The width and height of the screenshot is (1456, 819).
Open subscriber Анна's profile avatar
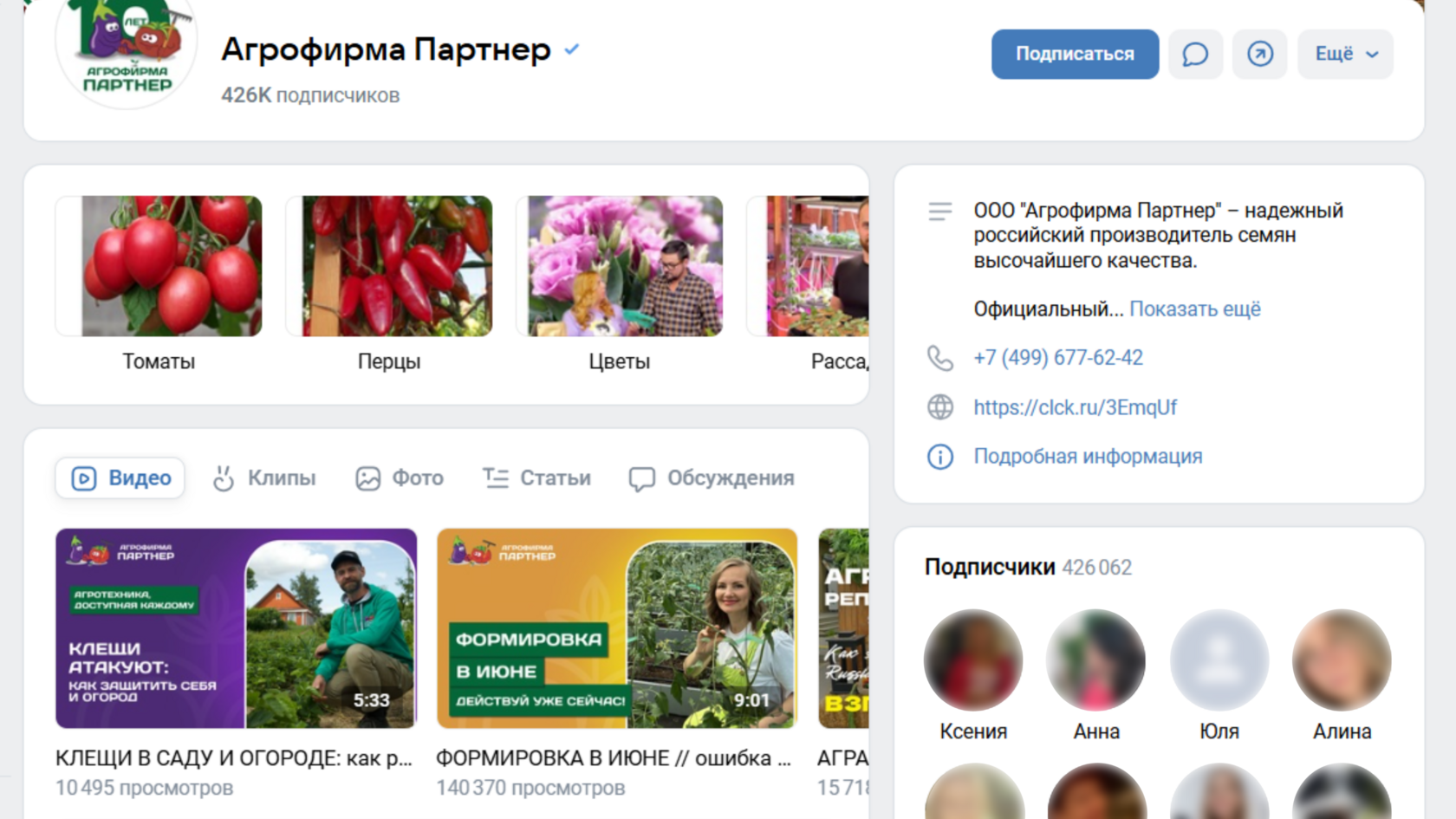click(1096, 660)
